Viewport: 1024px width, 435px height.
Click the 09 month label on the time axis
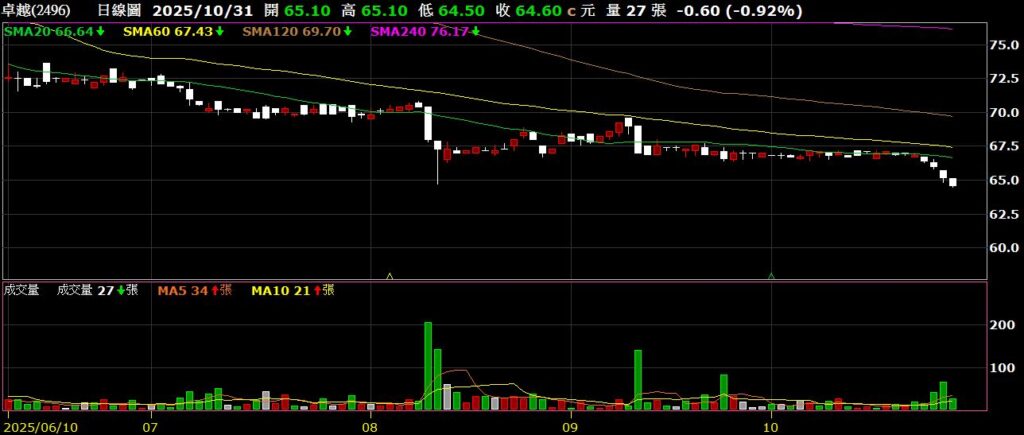[x=569, y=426]
